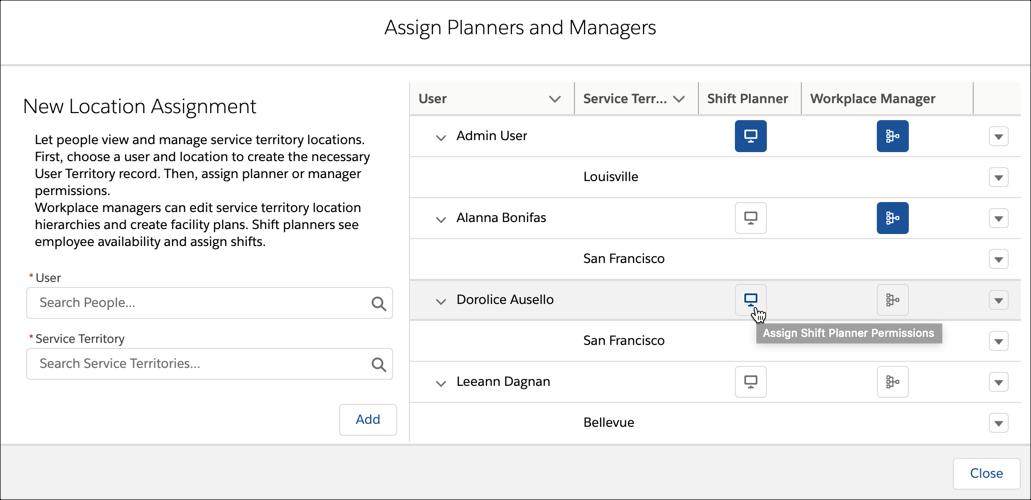Add the new location assignment

[368, 420]
